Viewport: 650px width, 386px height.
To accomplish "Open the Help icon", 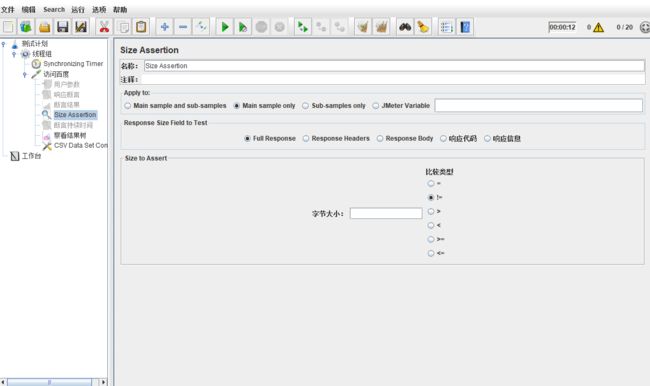I will pos(465,27).
